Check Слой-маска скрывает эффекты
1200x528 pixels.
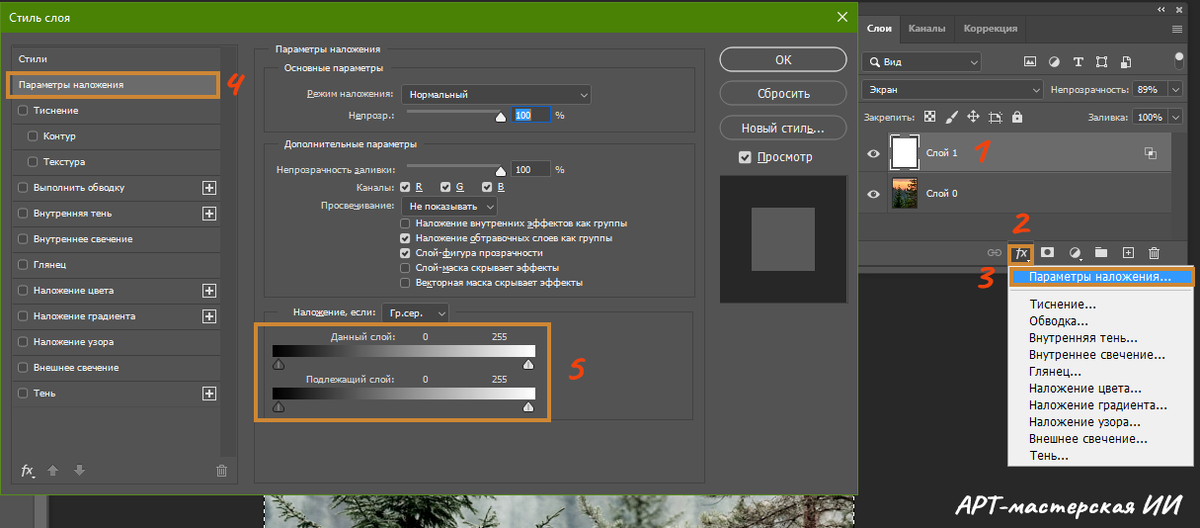point(405,268)
